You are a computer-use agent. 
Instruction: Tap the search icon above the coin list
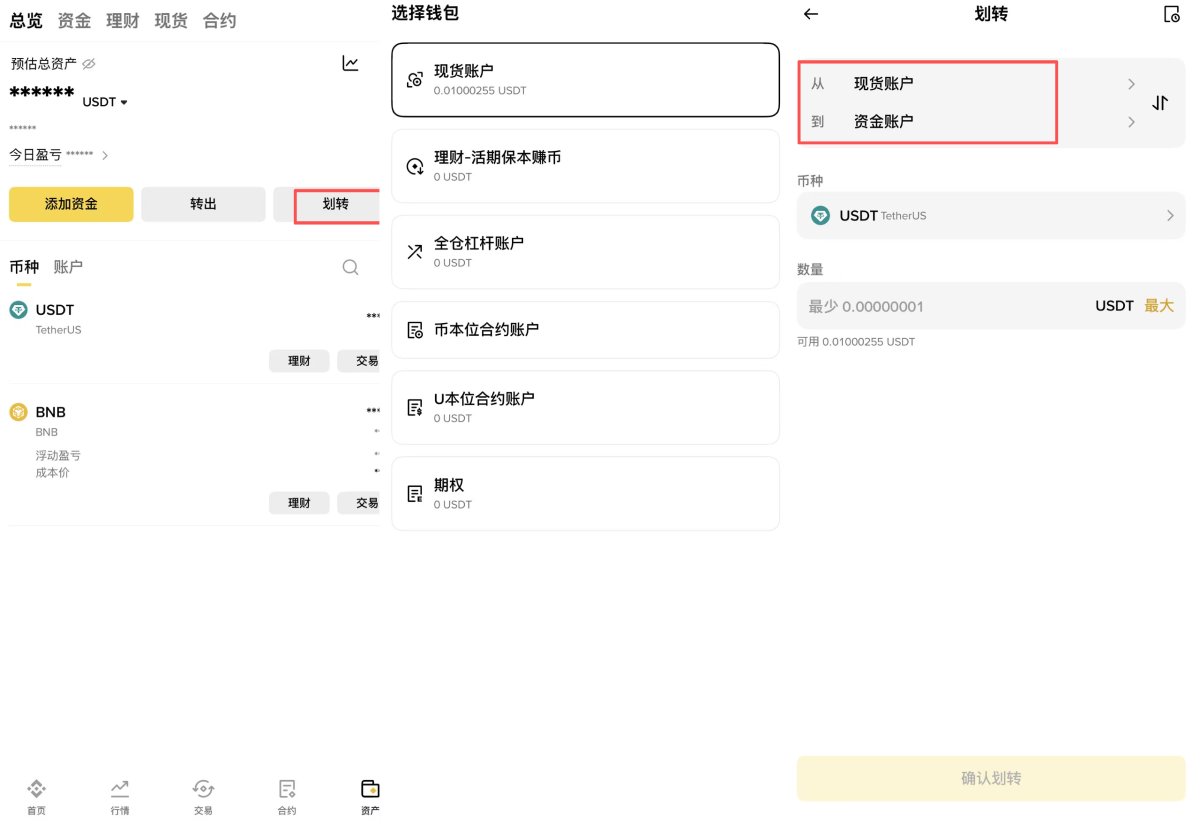tap(350, 267)
